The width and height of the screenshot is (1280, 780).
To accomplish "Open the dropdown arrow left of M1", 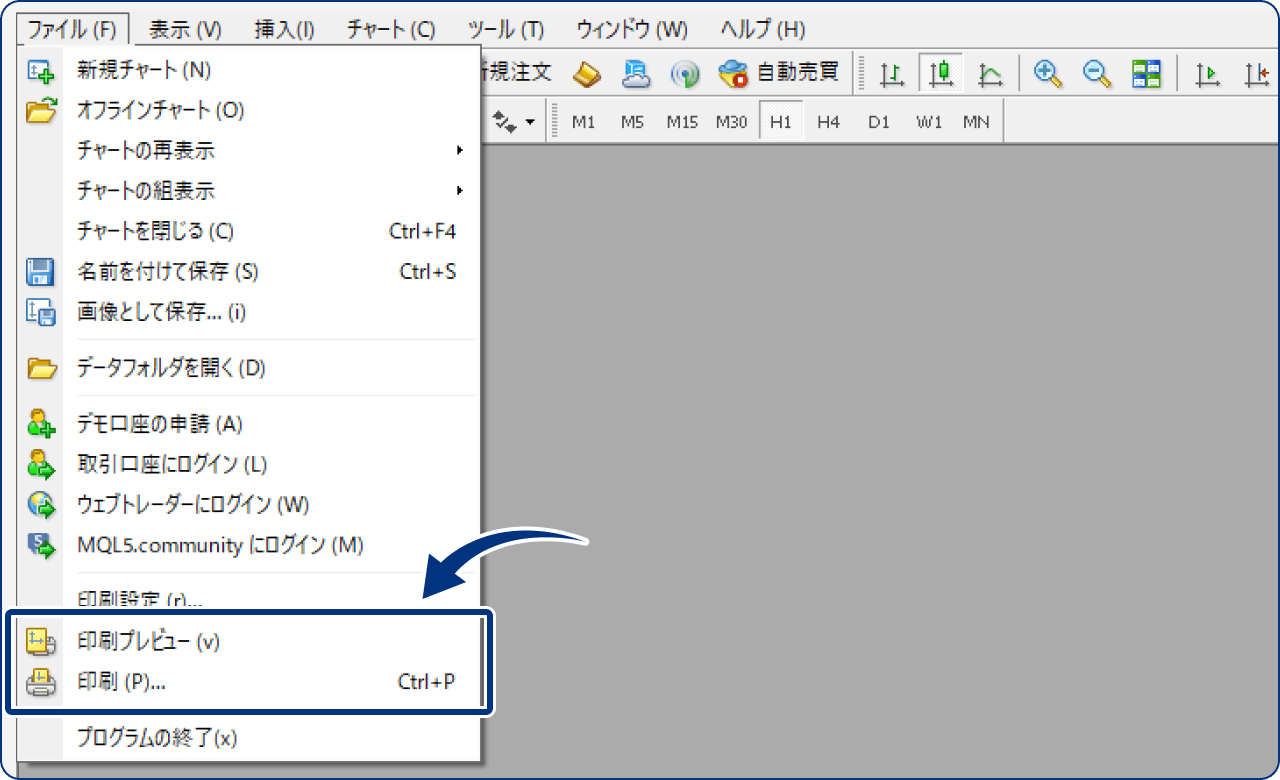I will point(529,122).
